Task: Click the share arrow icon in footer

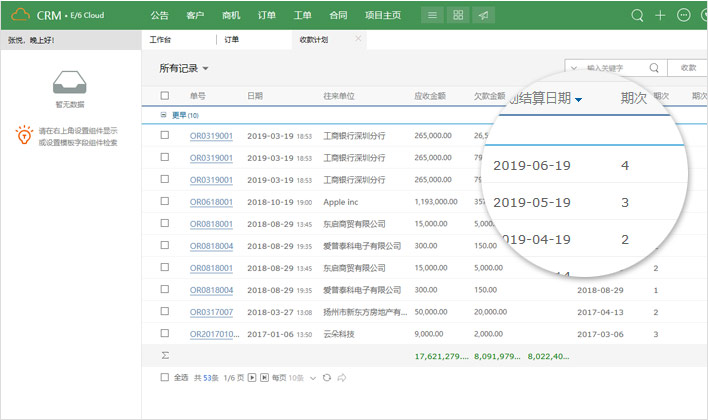Action: [341, 377]
